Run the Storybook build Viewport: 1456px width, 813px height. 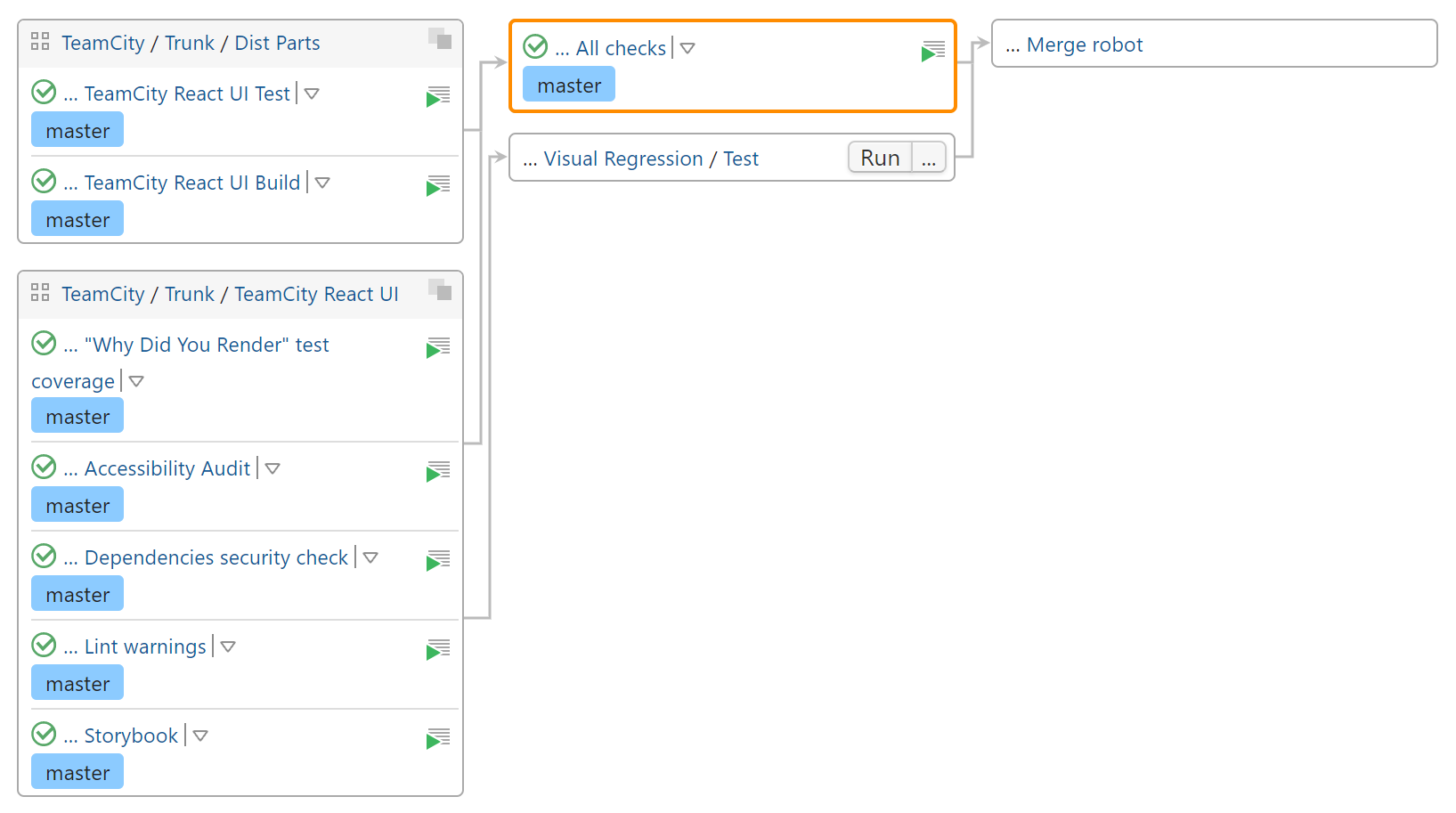438,737
